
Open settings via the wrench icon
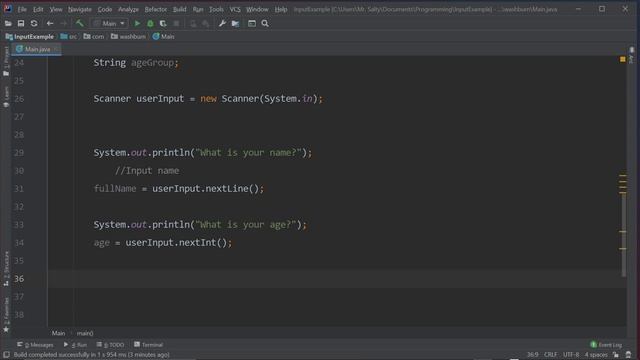point(222,24)
